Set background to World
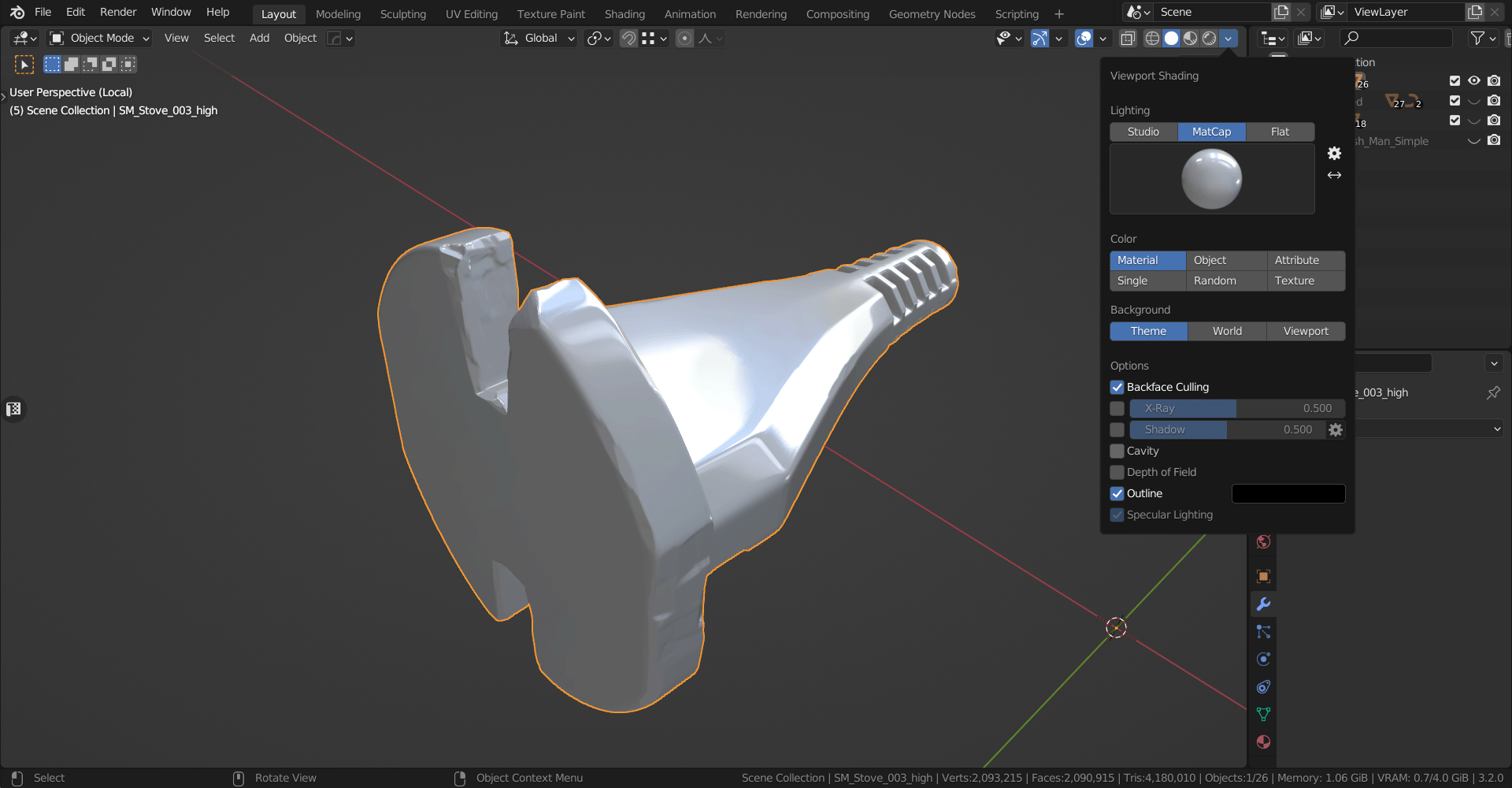The height and width of the screenshot is (788, 1512). (1226, 331)
